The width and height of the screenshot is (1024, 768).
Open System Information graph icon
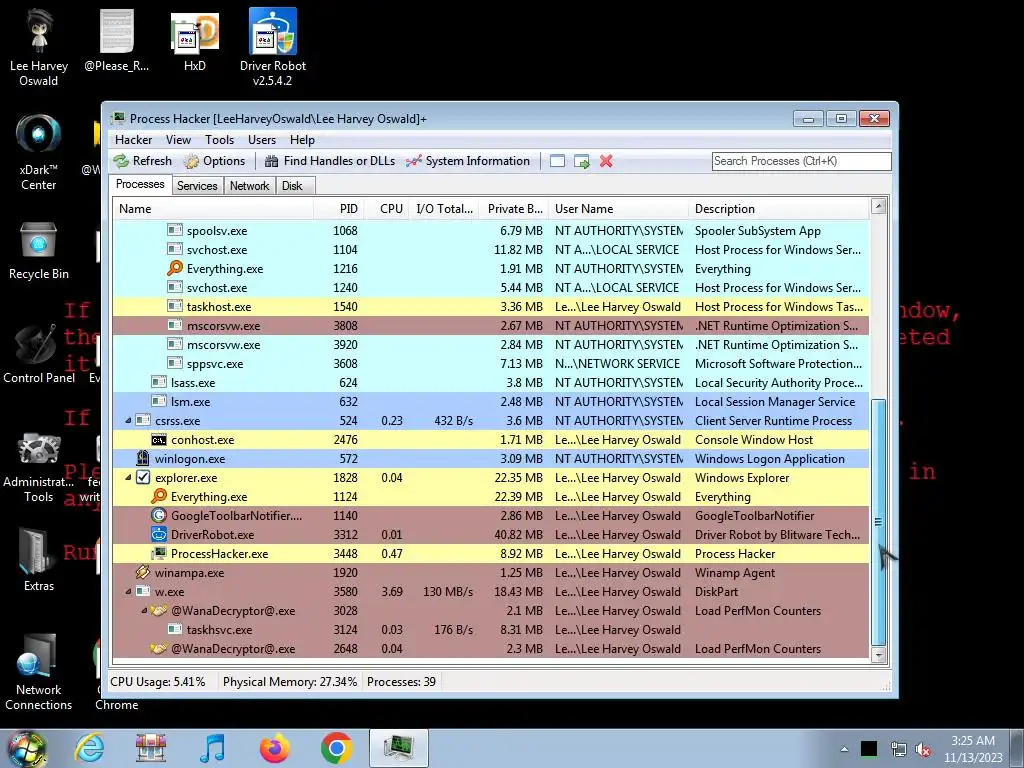(413, 161)
